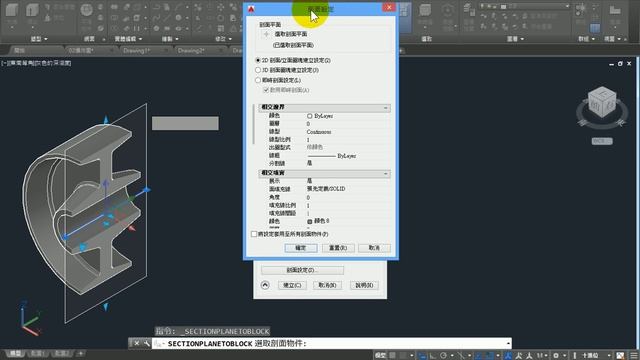Open the Solid Editing panel dropdown
Viewport: 640px width, 360px height.
(128, 39)
